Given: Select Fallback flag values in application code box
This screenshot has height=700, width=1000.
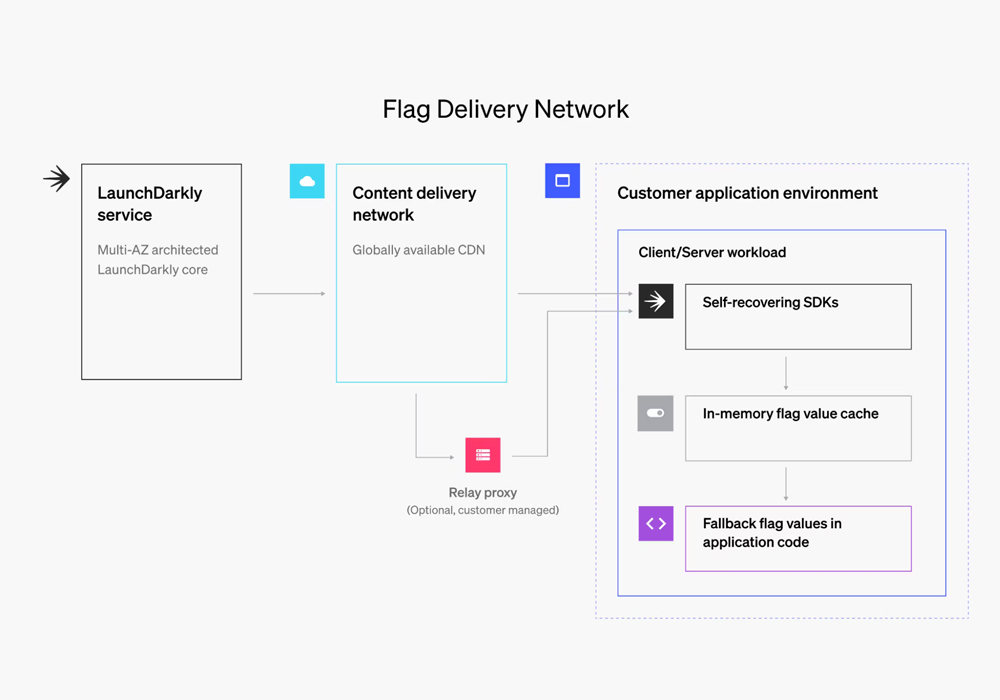Looking at the screenshot, I should (798, 538).
